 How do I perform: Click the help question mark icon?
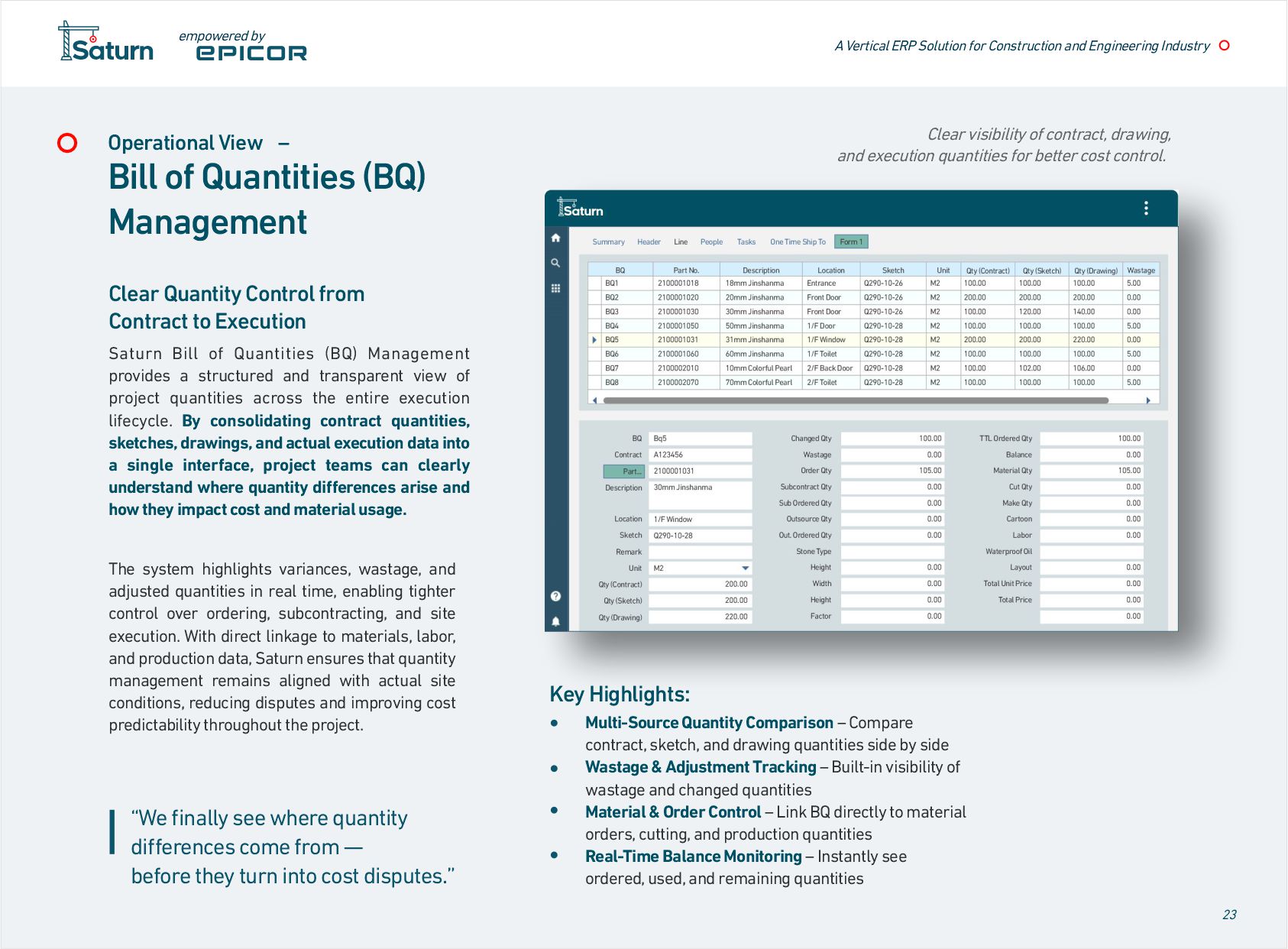555,596
